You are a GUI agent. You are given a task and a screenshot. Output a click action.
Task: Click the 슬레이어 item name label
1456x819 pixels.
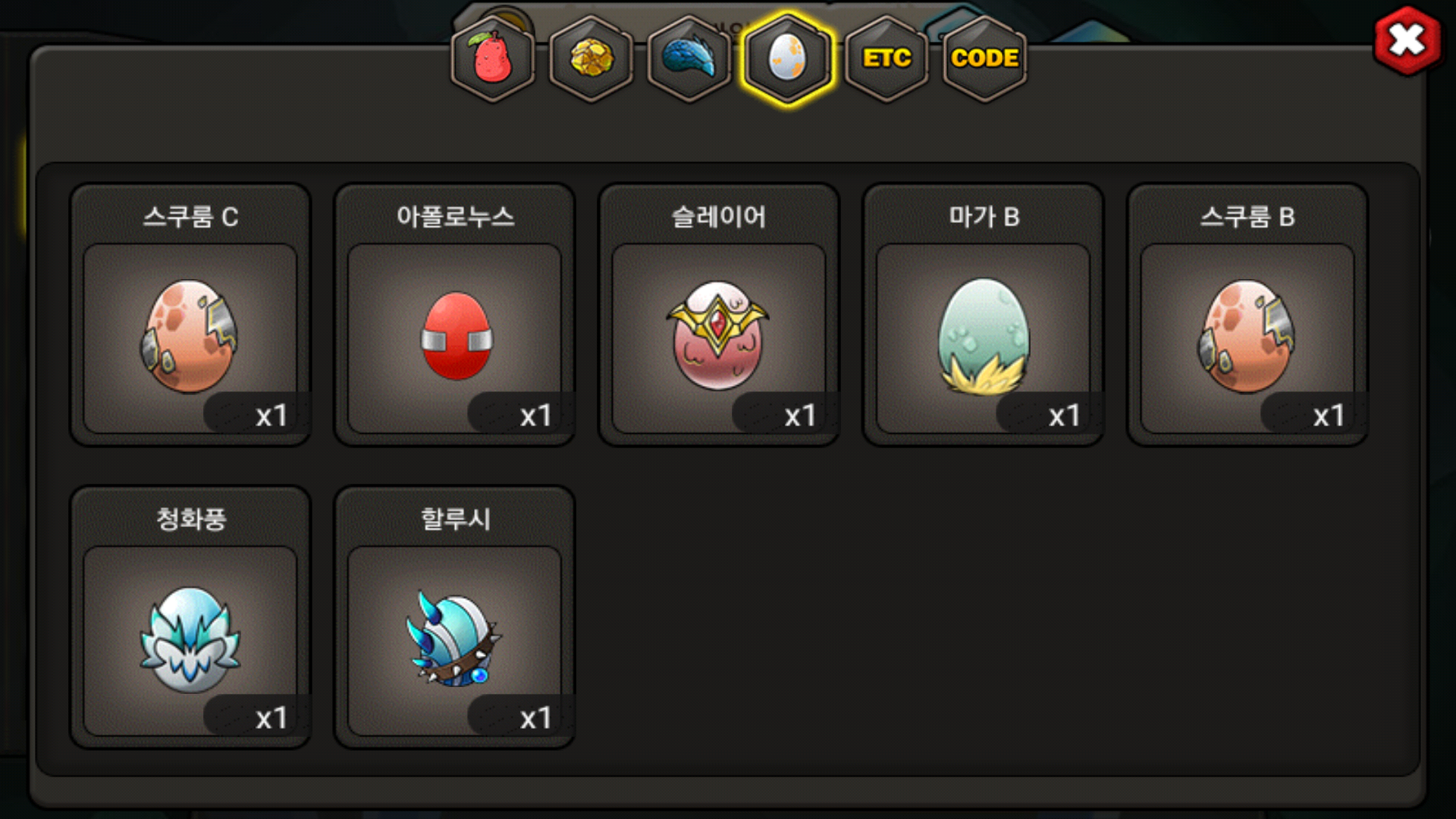coord(719,217)
